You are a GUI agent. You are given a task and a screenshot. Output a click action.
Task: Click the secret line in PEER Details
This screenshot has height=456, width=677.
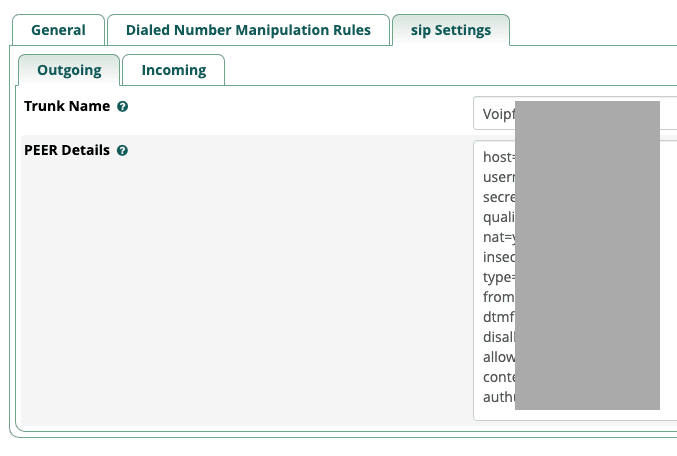point(498,197)
